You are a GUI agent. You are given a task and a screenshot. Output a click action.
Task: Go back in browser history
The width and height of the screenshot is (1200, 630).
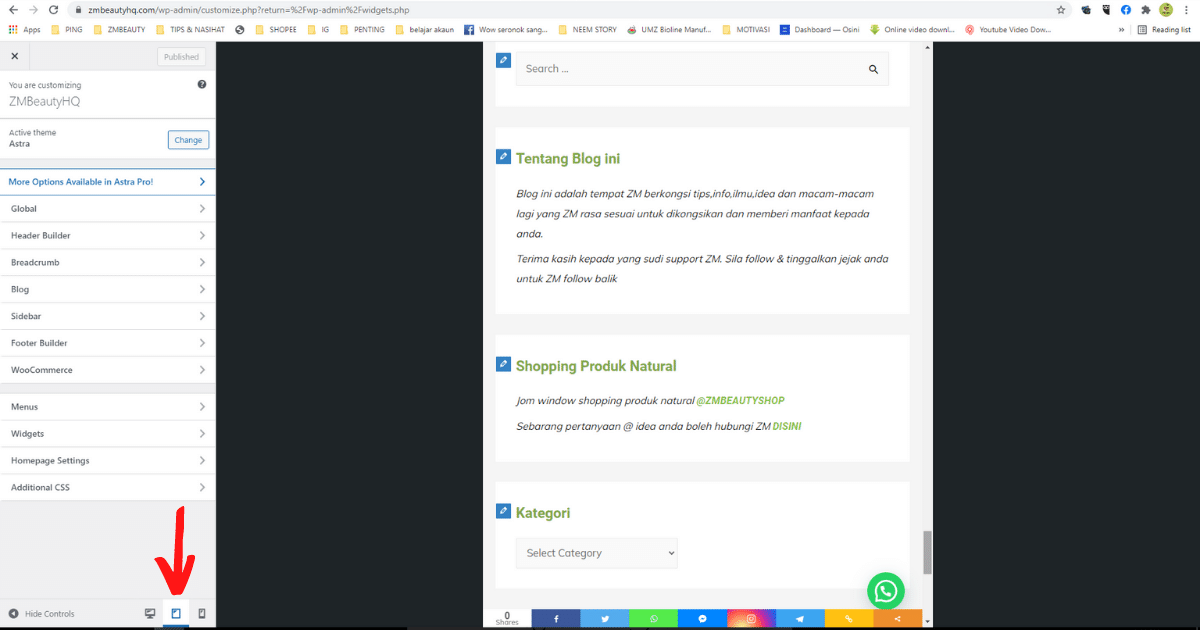(x=11, y=10)
